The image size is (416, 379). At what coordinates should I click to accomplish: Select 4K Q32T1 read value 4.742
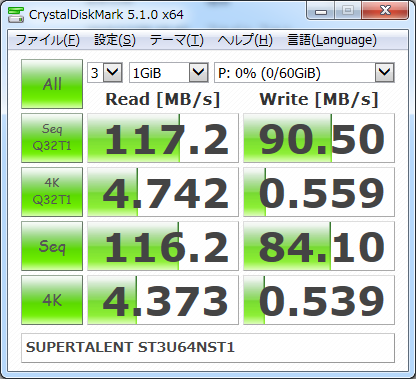(x=163, y=192)
